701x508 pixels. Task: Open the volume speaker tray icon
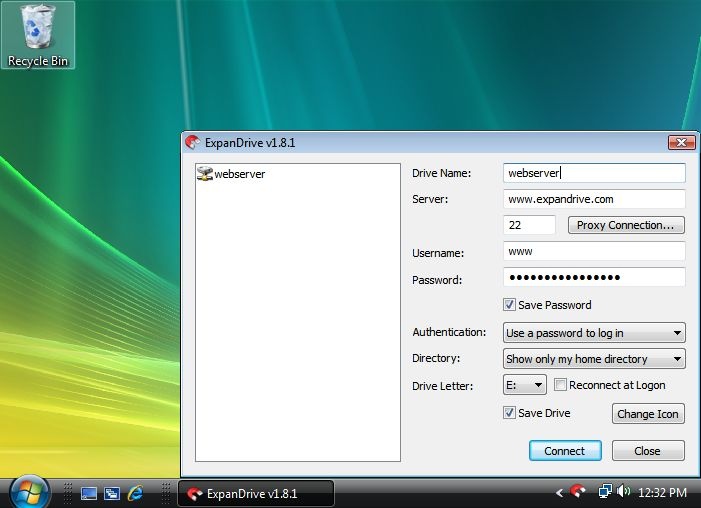(x=623, y=491)
